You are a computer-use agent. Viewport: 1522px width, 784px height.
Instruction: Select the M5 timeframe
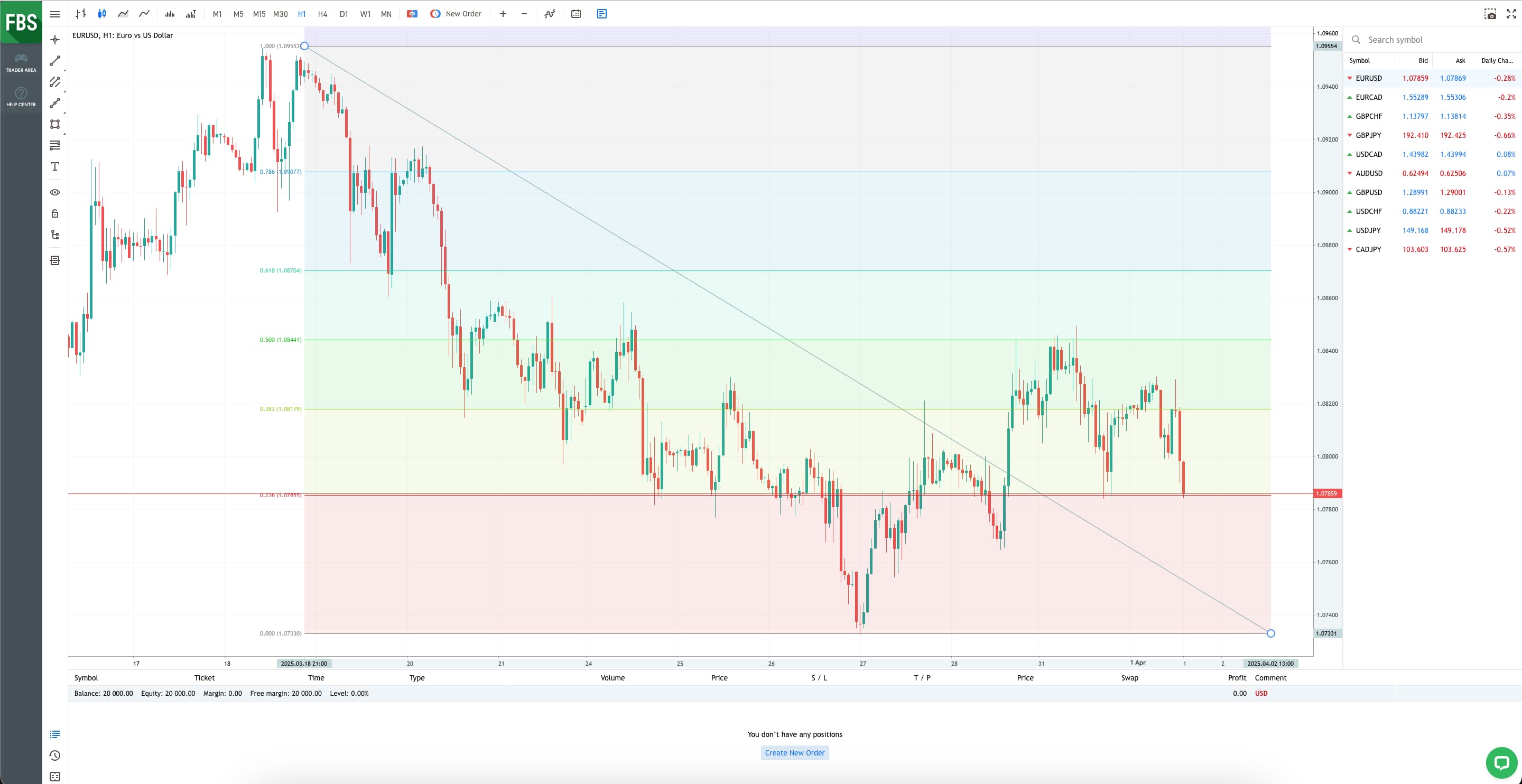238,14
